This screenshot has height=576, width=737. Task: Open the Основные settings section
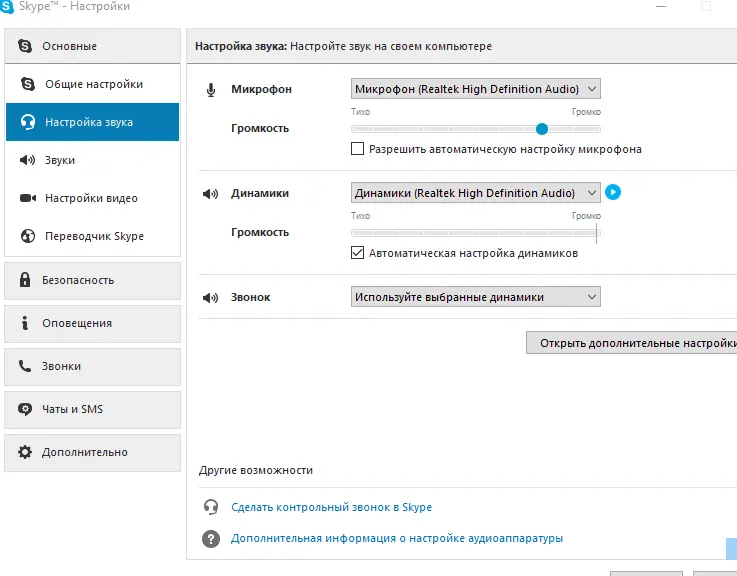coord(93,46)
